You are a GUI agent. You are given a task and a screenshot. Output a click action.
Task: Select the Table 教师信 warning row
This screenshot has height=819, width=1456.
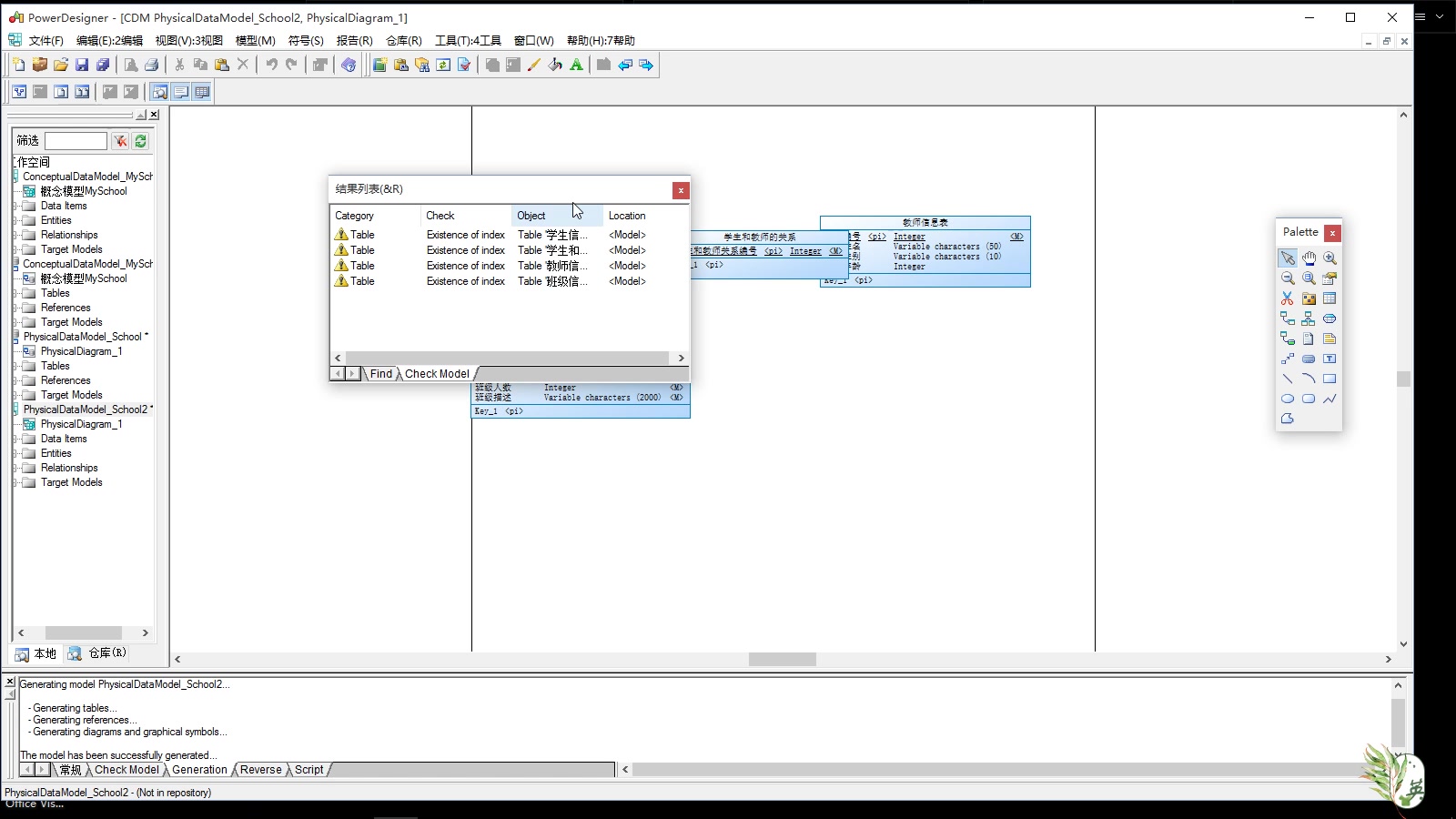[x=509, y=266]
